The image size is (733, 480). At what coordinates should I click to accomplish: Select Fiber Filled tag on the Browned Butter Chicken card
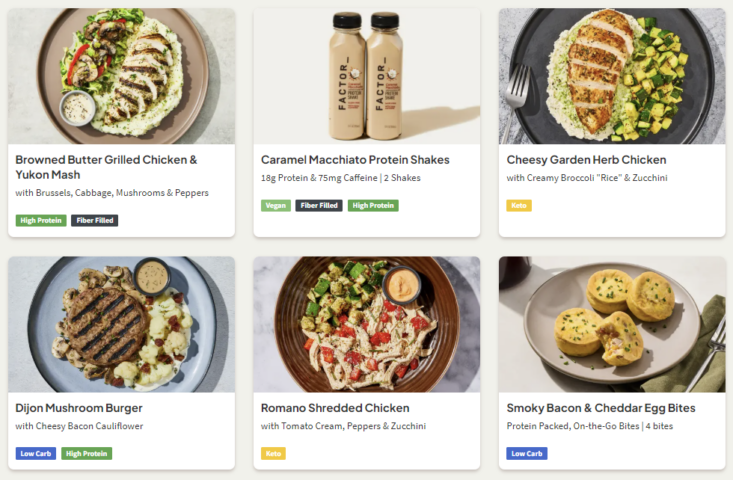click(94, 221)
